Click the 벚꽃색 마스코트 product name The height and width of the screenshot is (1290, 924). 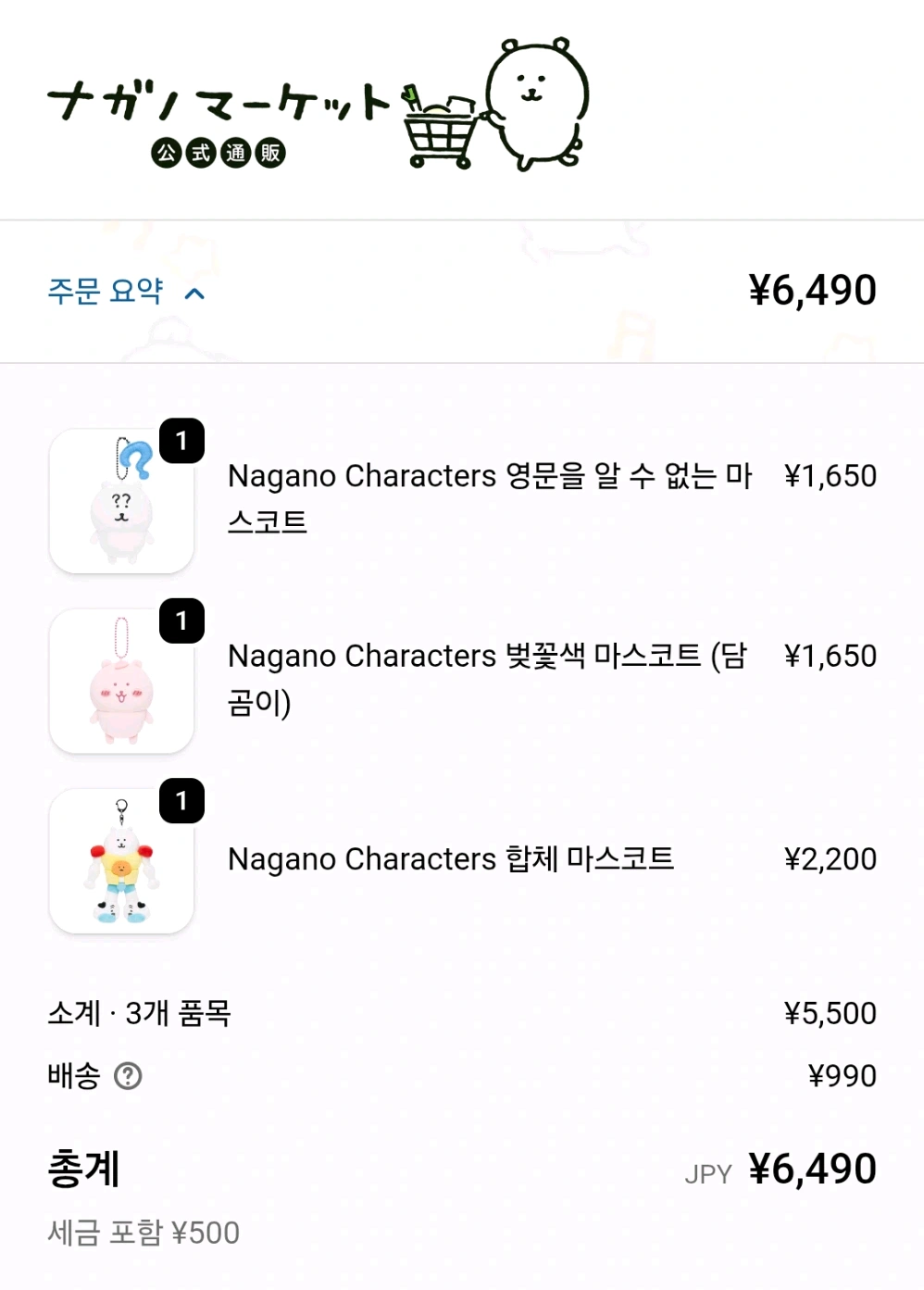[x=487, y=678]
